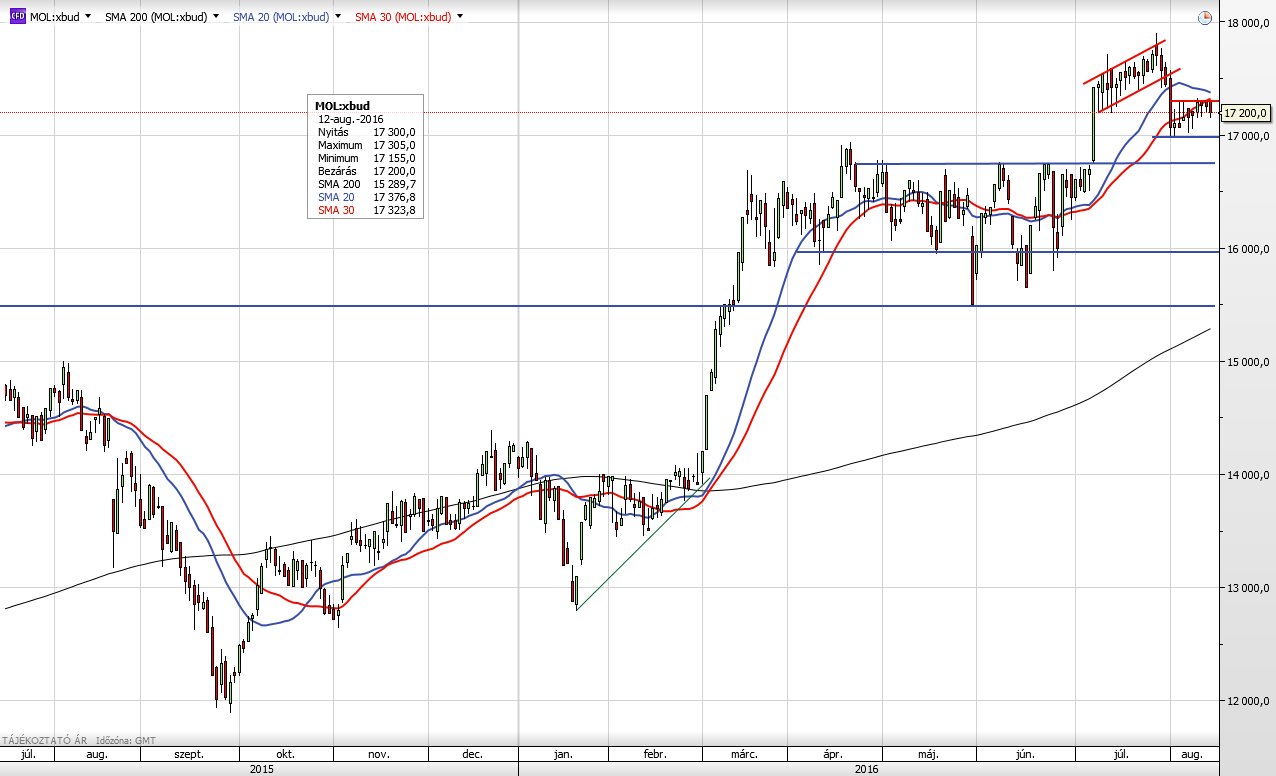Click the 17 200,0 current price label
This screenshot has width=1276, height=776.
pyautogui.click(x=1246, y=113)
